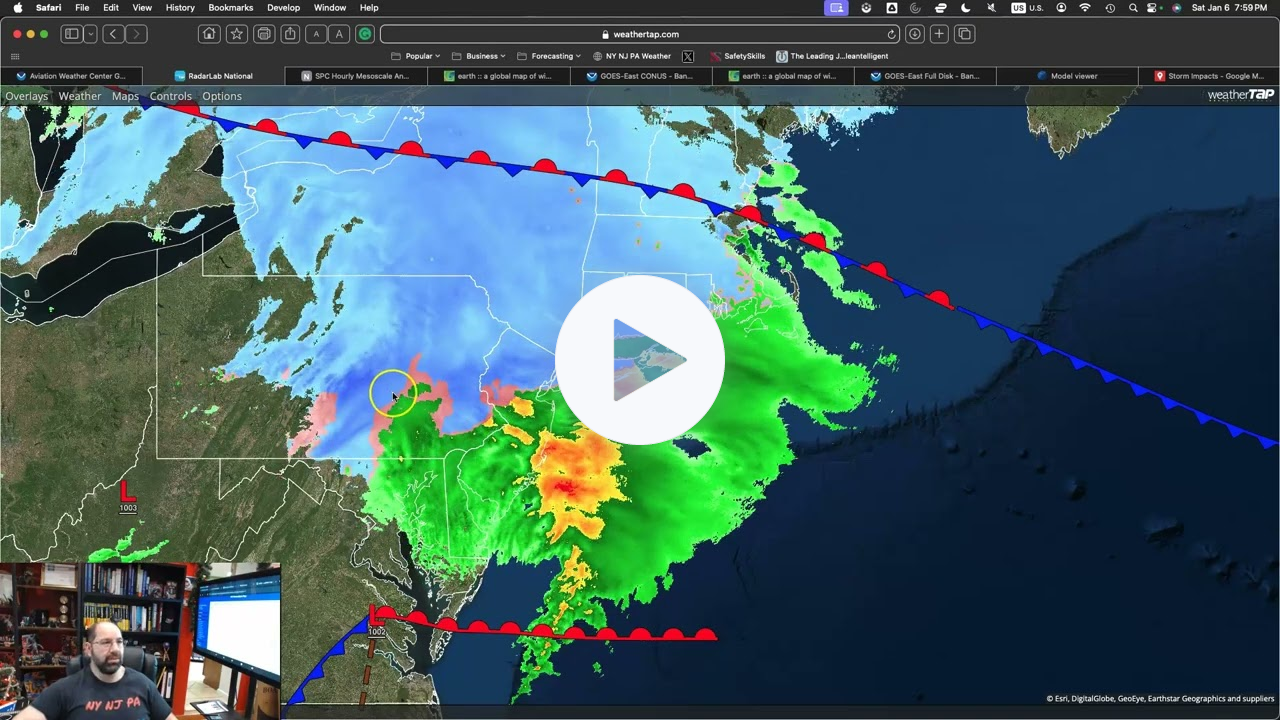The image size is (1280, 720).
Task: Click the Safari Home icon
Action: pos(209,33)
